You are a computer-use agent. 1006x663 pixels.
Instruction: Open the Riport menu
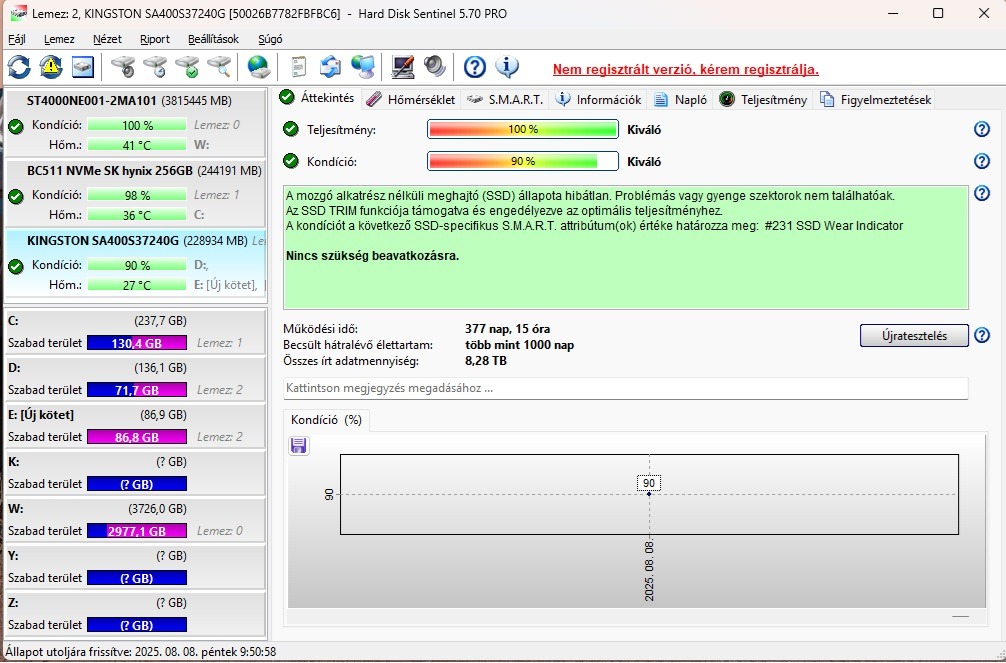point(155,39)
